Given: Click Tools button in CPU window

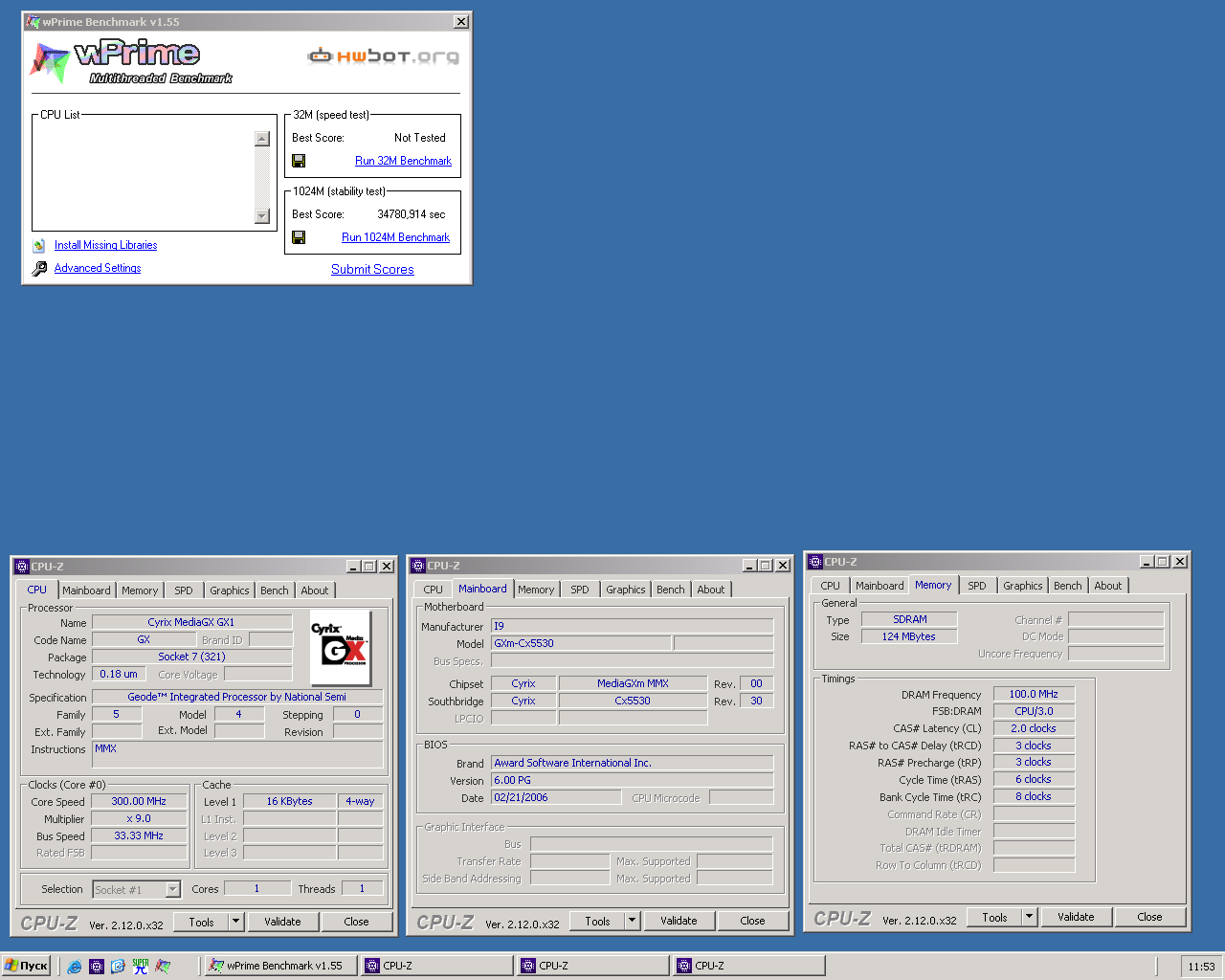Looking at the screenshot, I should [202, 922].
